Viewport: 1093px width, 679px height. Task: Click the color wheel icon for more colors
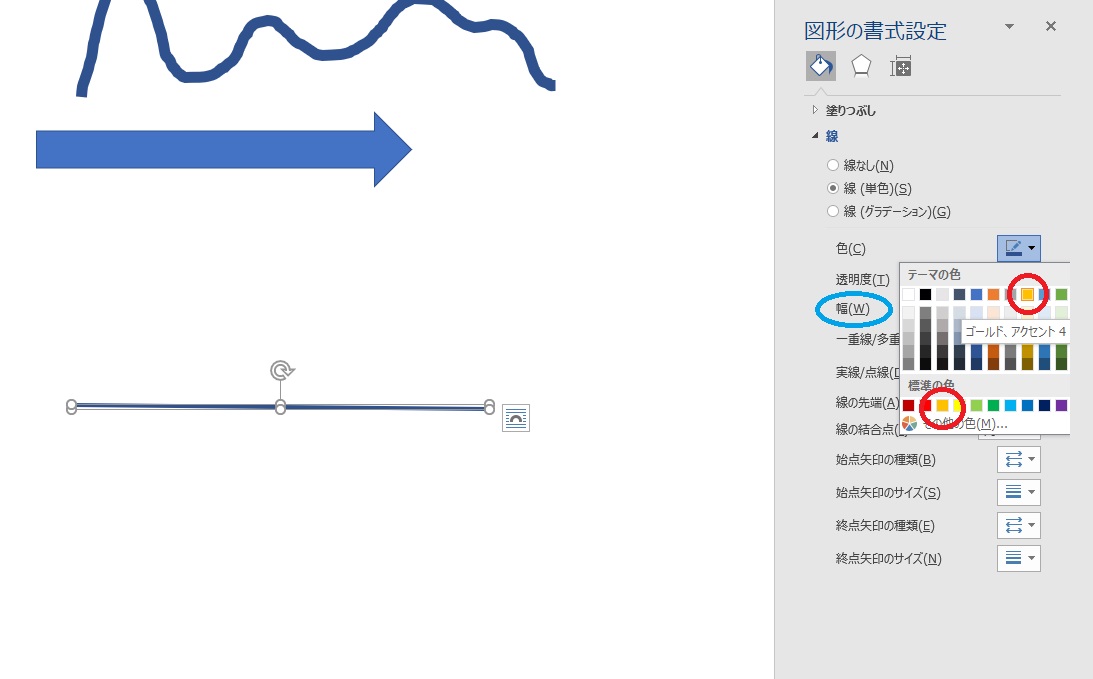pos(909,423)
